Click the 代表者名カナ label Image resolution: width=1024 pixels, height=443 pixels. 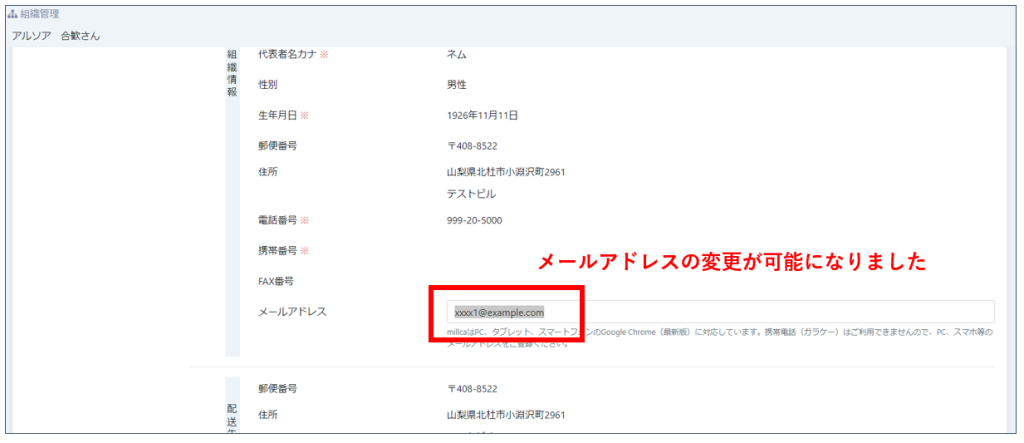click(286, 54)
